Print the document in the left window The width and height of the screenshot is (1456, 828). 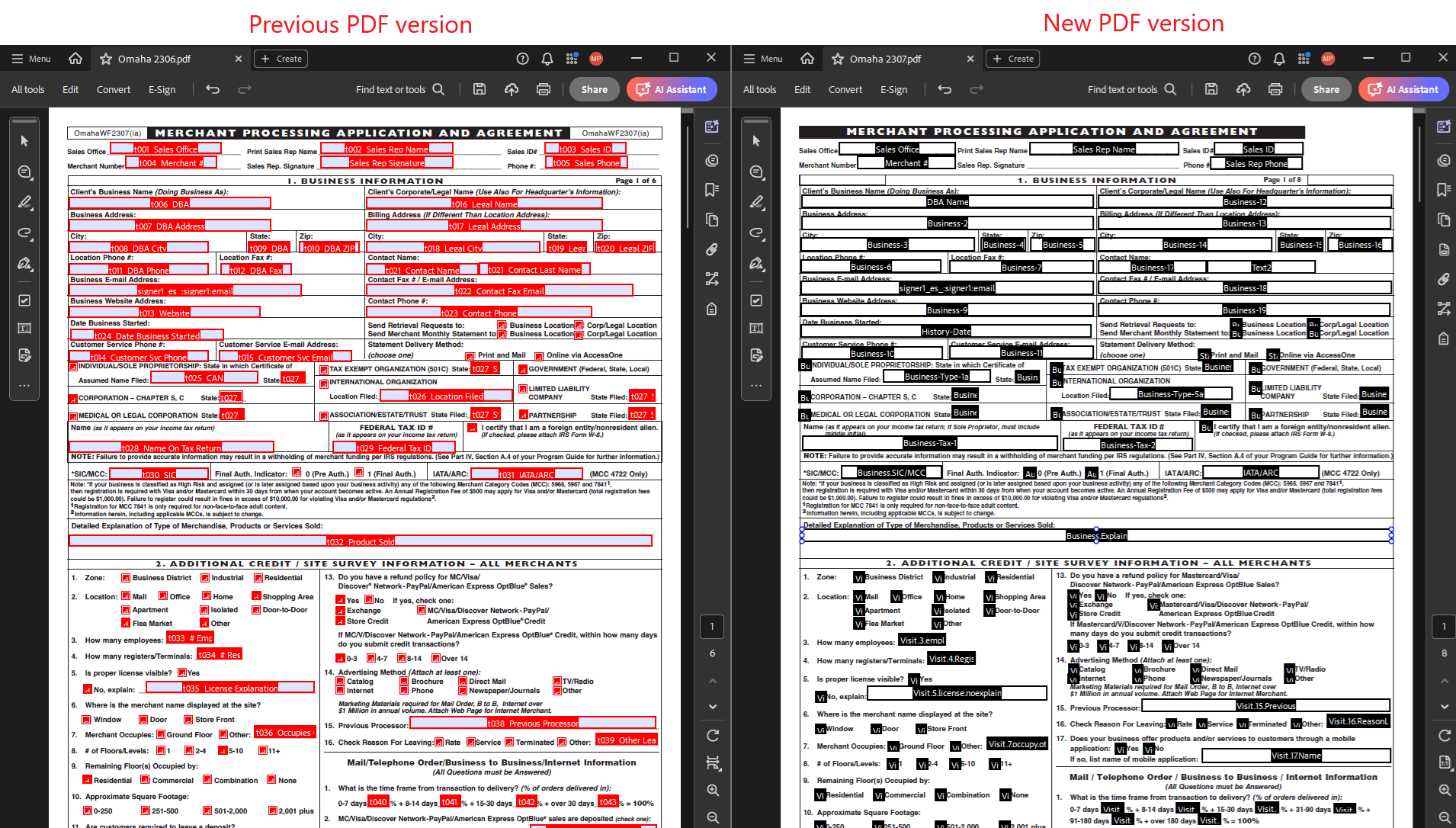(544, 89)
